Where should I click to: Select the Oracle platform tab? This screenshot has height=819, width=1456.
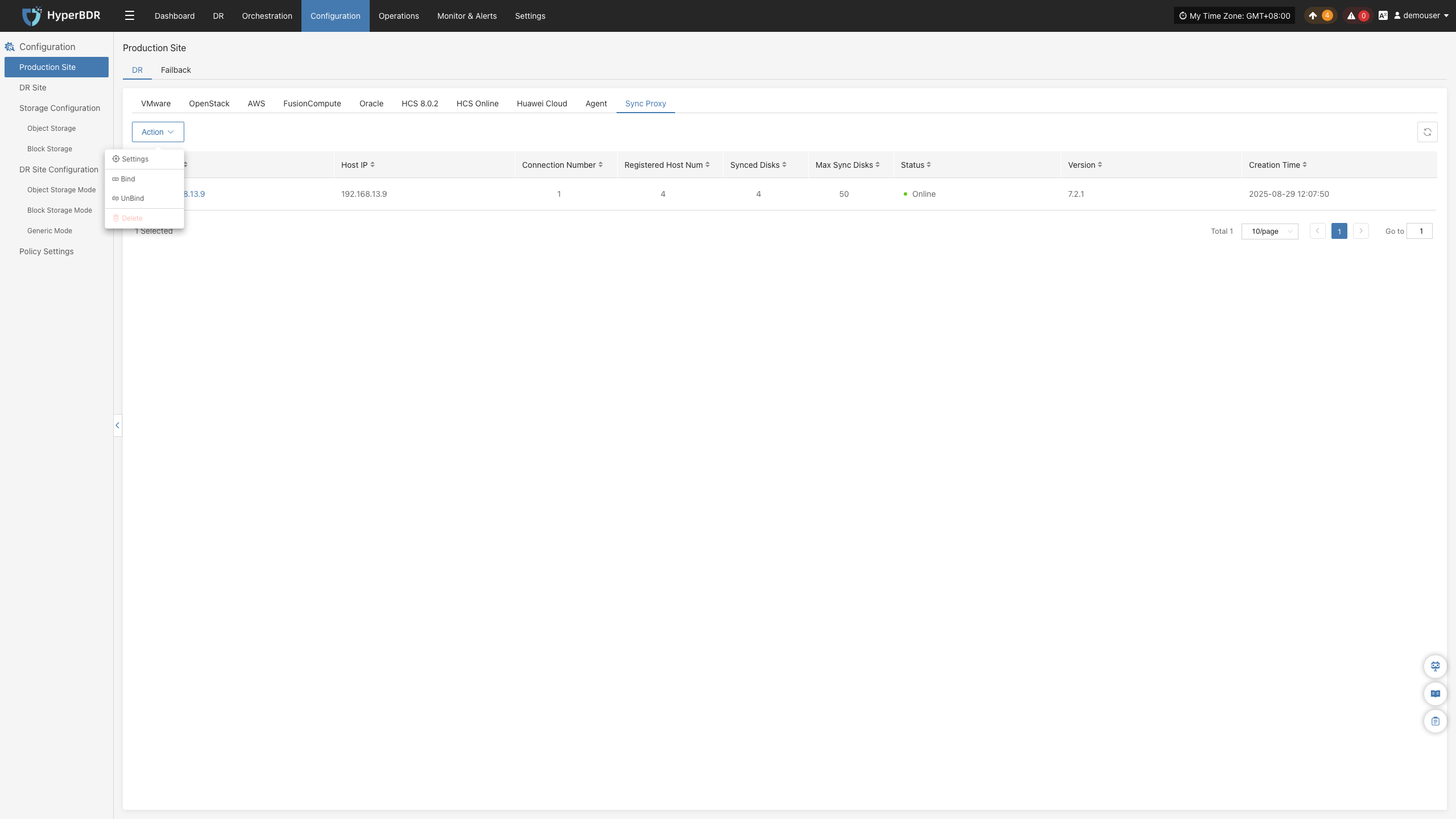coord(371,104)
